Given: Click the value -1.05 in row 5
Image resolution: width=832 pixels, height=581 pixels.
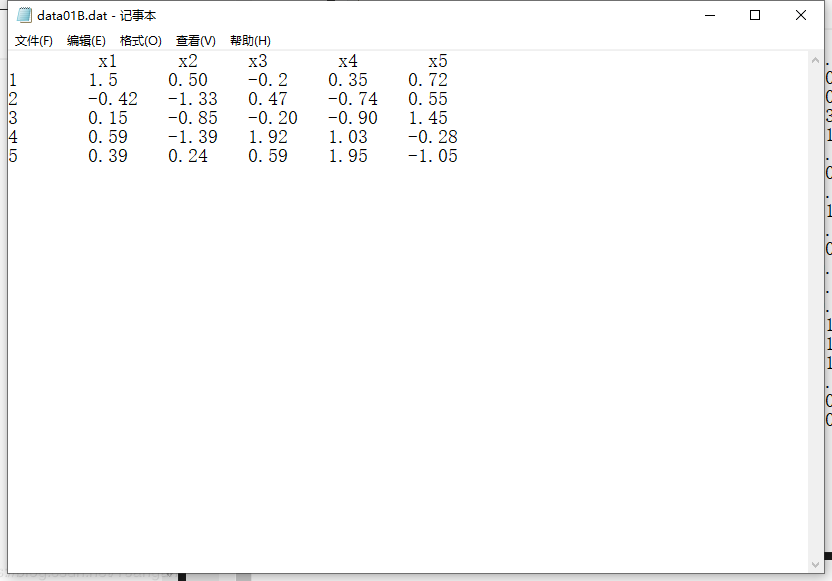Looking at the screenshot, I should 434,156.
